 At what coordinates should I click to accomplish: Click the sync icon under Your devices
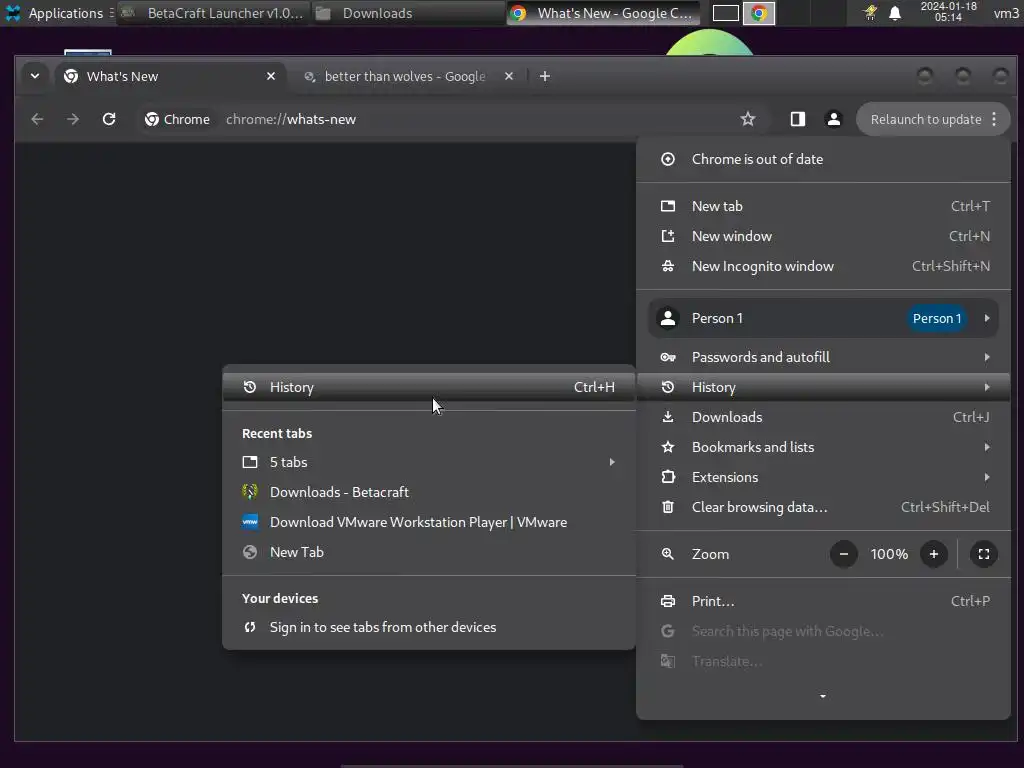point(249,628)
